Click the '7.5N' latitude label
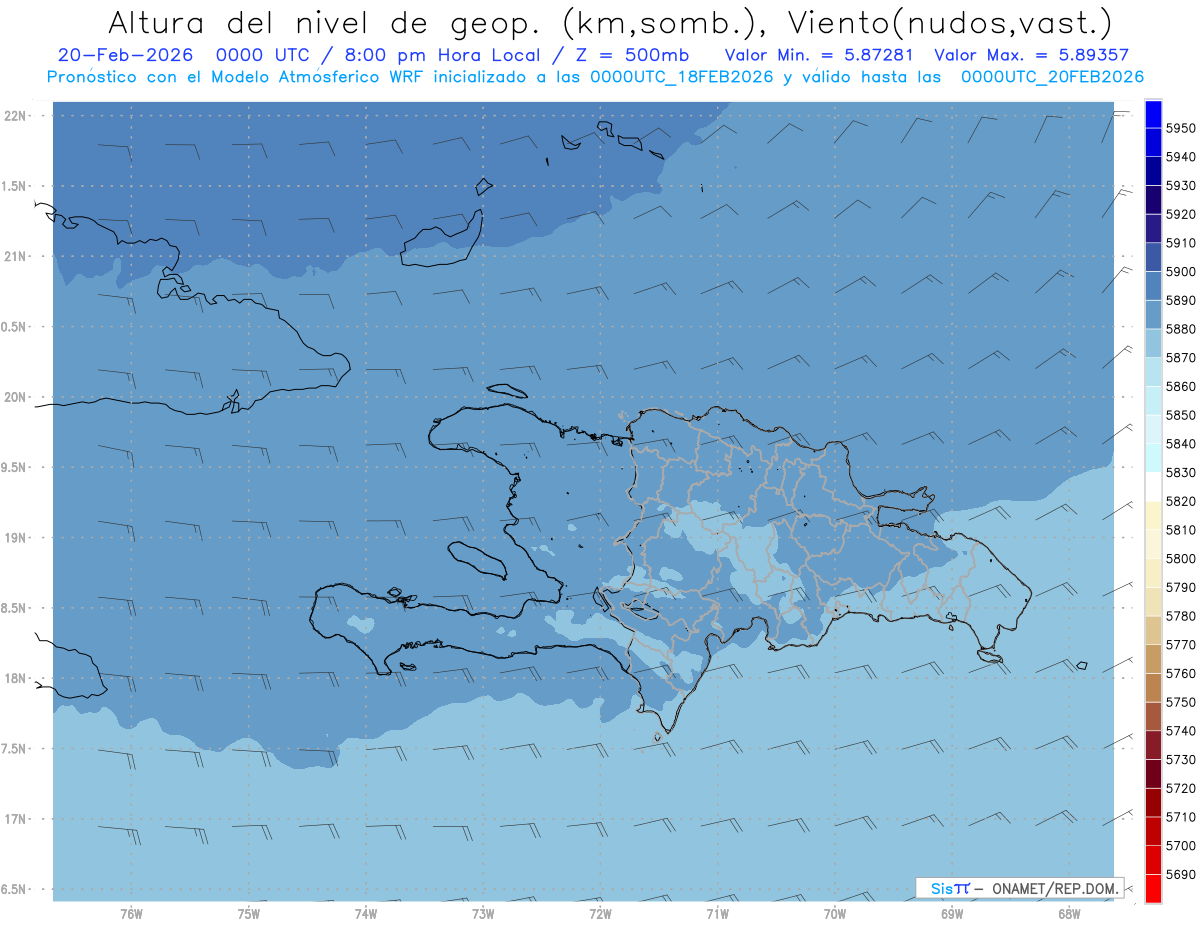The width and height of the screenshot is (1200, 927). coord(14,749)
